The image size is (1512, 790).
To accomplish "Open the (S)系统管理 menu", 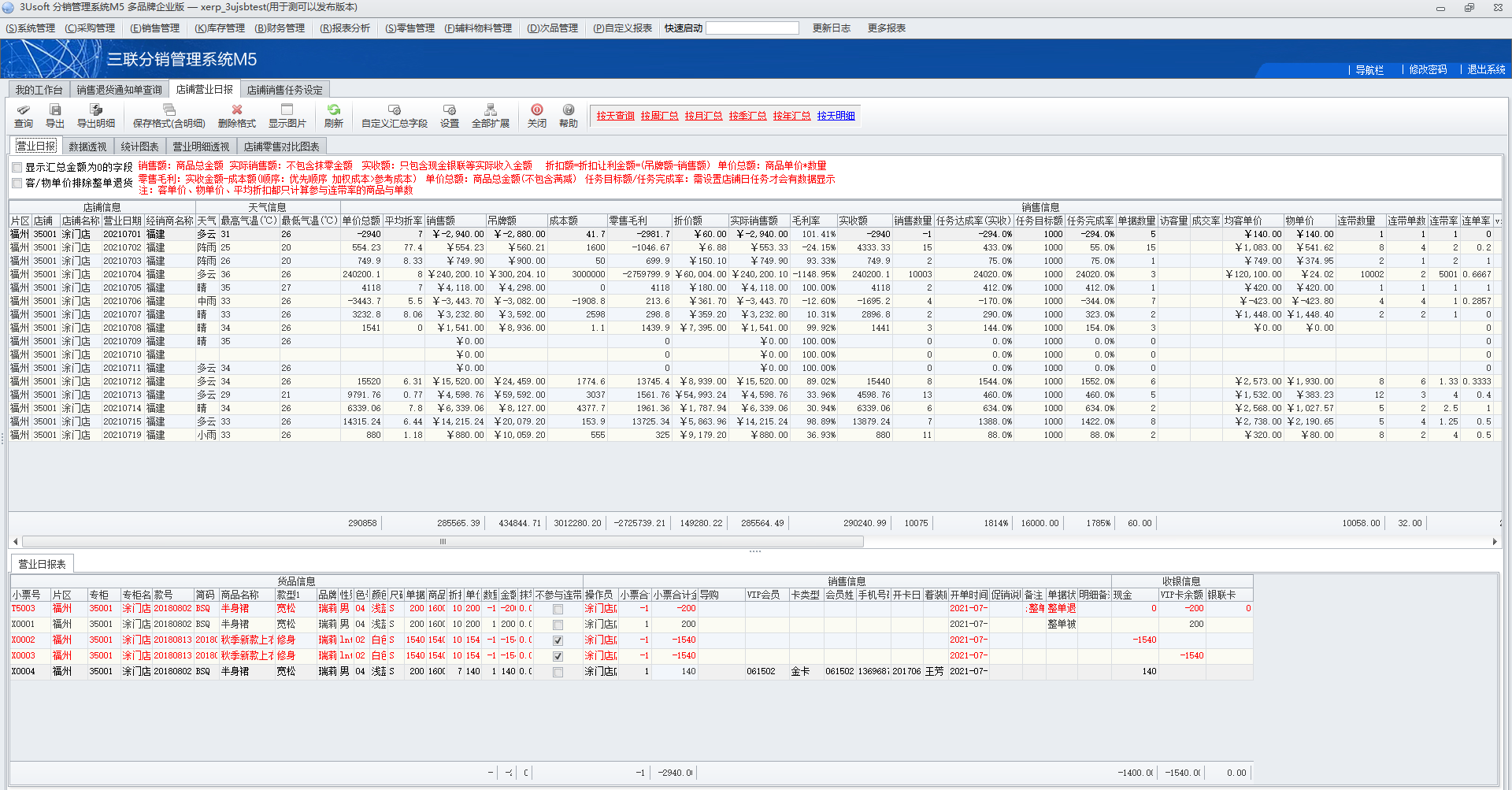I will click(31, 28).
